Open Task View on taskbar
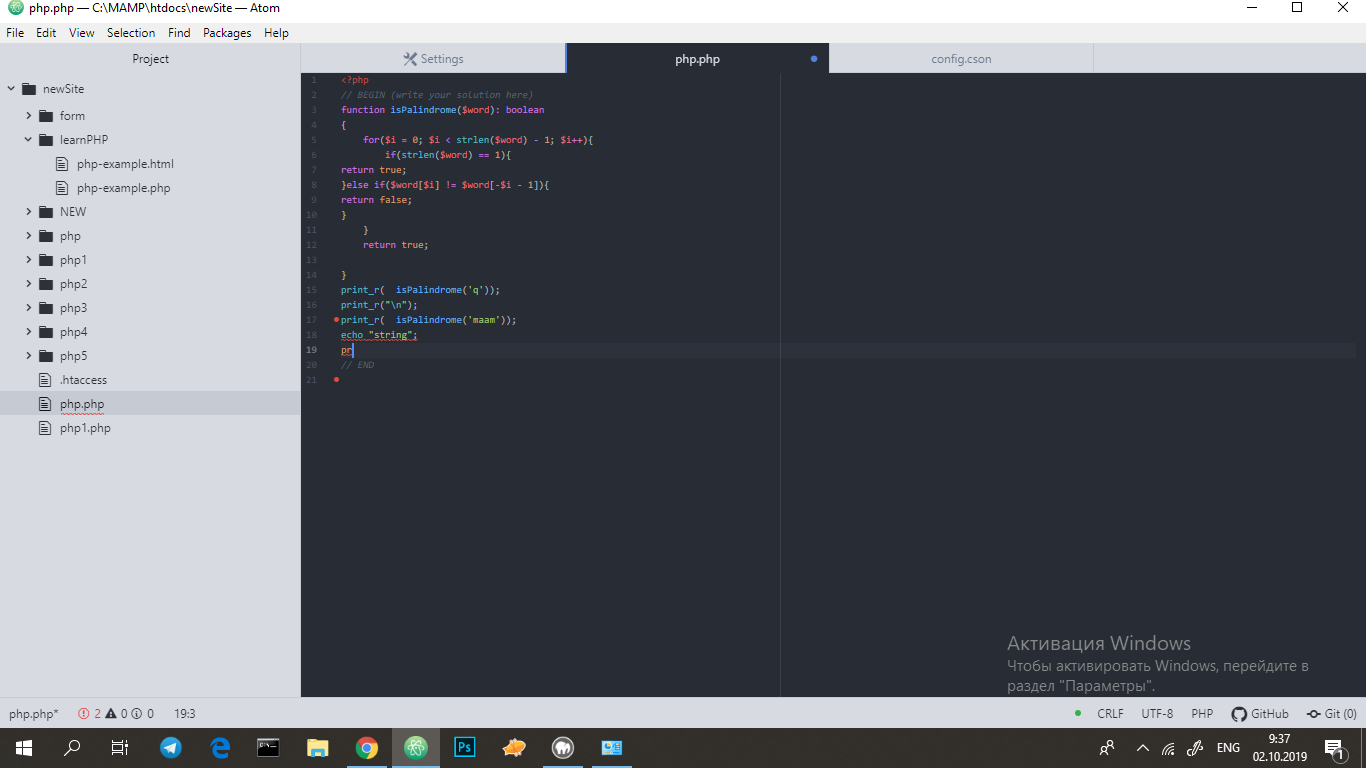 pyautogui.click(x=120, y=748)
